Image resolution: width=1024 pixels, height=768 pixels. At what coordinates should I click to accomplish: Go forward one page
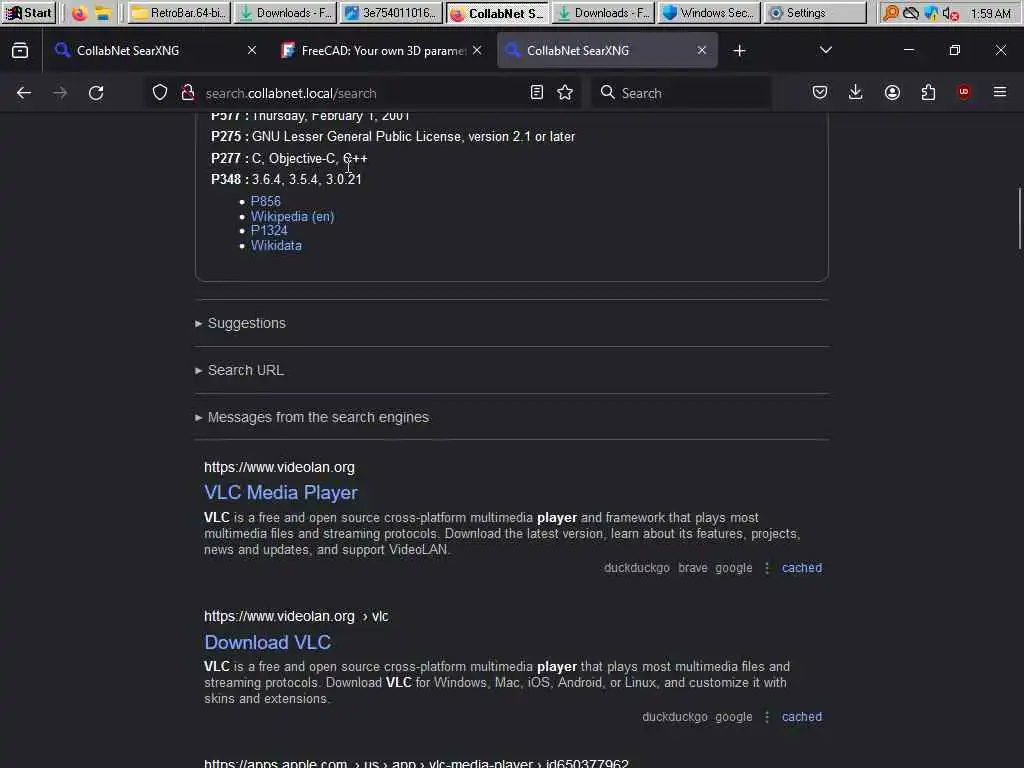coord(60,93)
